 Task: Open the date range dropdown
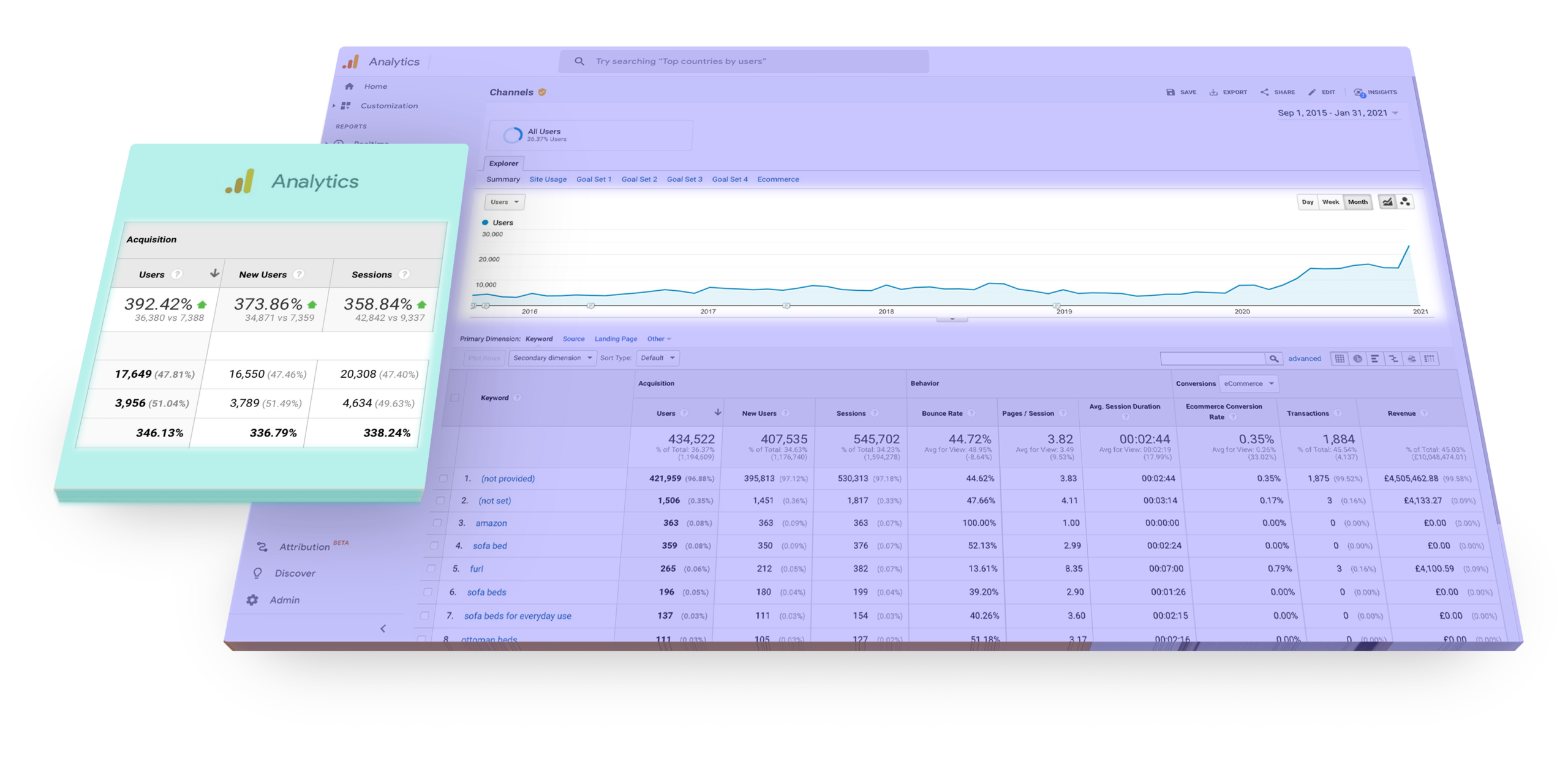click(x=1338, y=113)
